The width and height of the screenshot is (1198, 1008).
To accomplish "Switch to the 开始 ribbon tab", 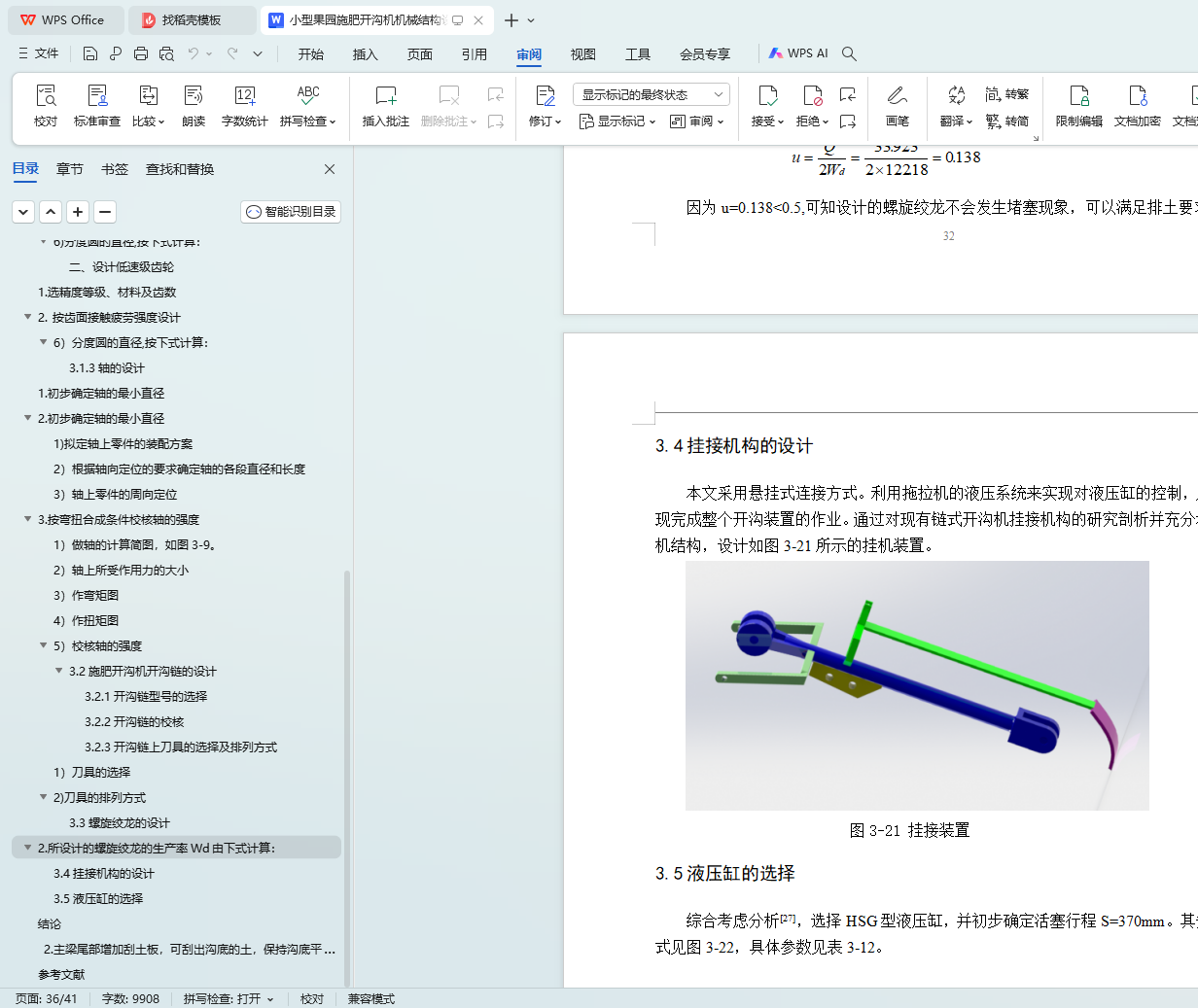I will [311, 54].
